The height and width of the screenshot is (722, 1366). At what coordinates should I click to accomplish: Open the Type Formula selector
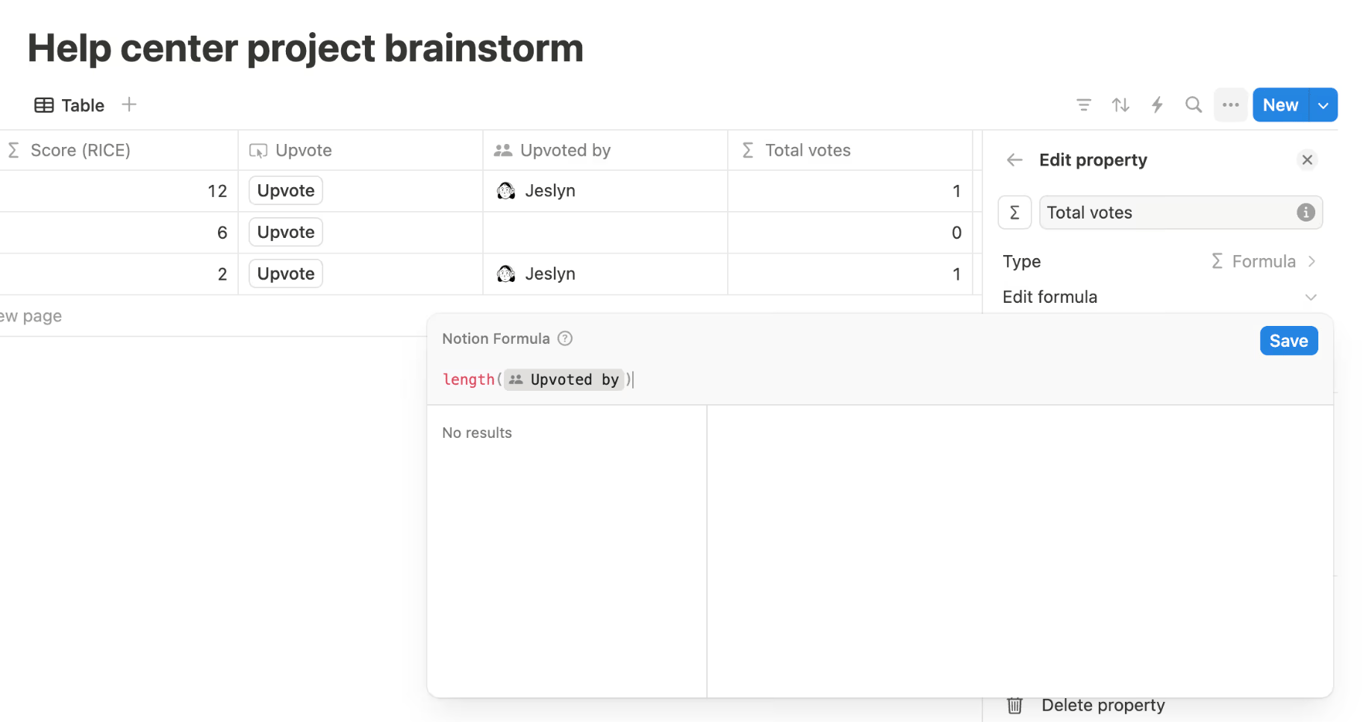pos(1262,261)
